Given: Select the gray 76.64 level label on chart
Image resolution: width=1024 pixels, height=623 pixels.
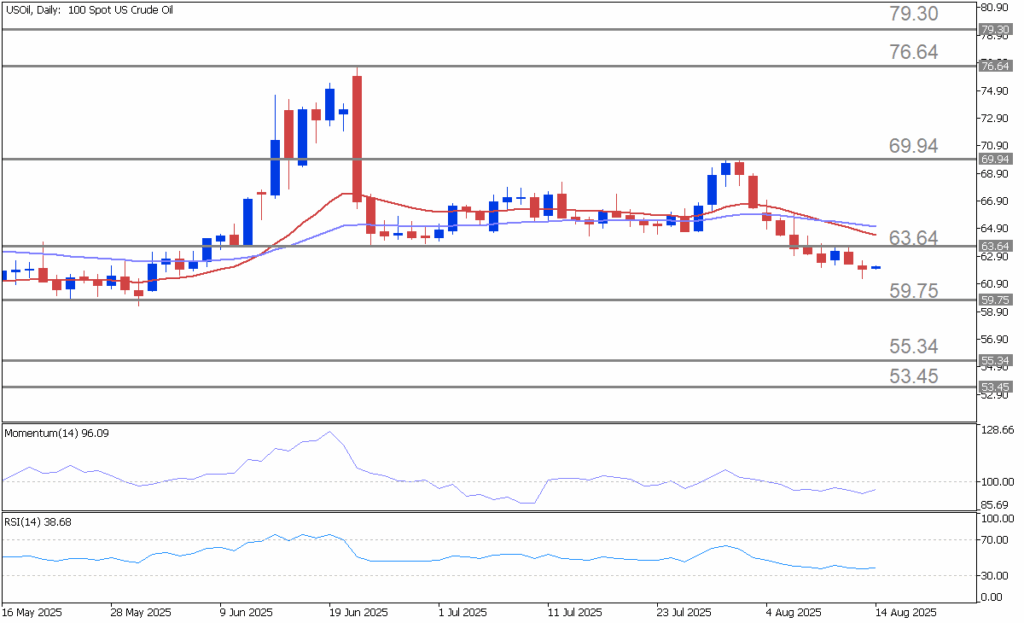Looking at the screenshot, I should (x=913, y=52).
